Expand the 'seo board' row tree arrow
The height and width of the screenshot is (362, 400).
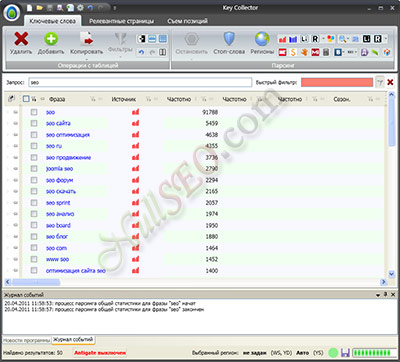(x=8, y=225)
